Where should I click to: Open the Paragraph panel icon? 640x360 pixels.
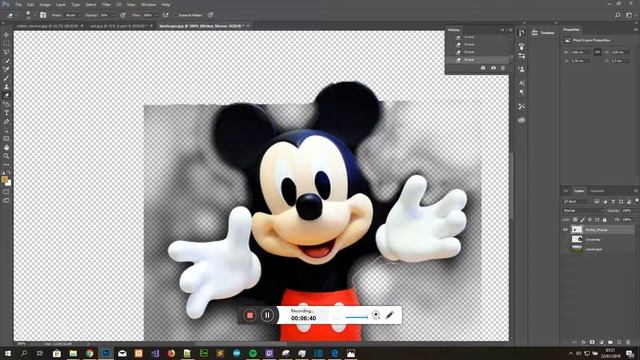(522, 93)
